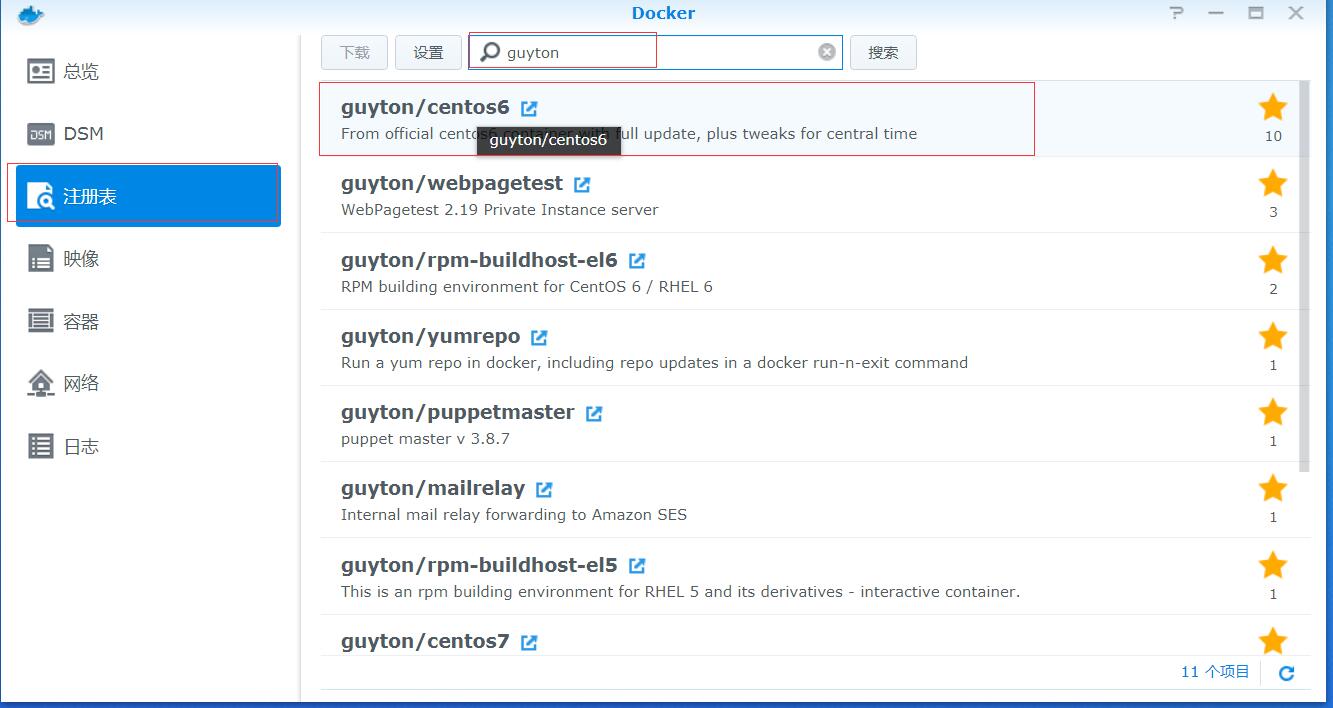Open the 容器 containers section
The image size is (1333, 708).
coord(148,321)
